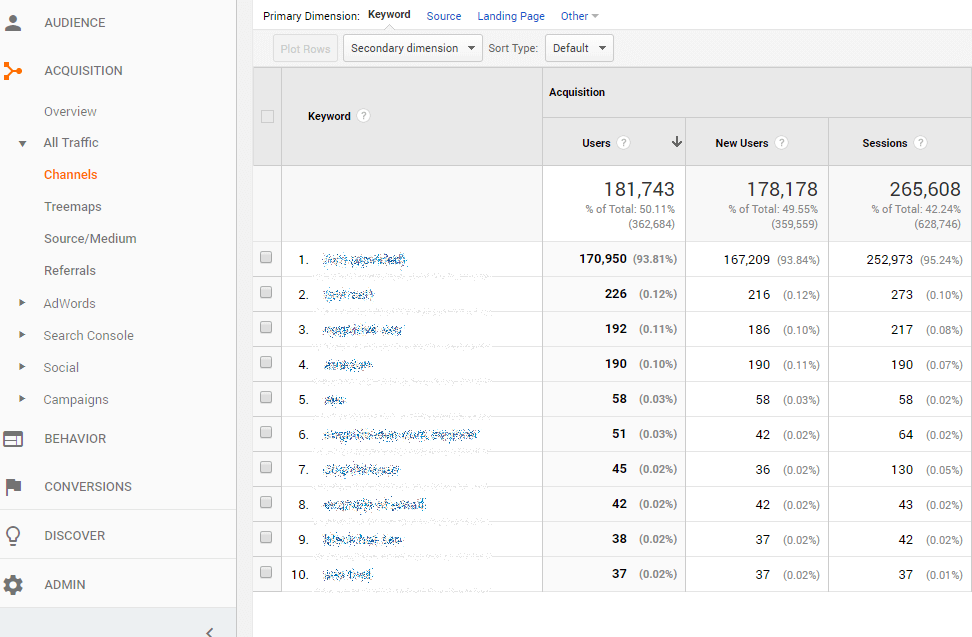972x637 pixels.
Task: Click the users value 170,950
Action: [603, 258]
